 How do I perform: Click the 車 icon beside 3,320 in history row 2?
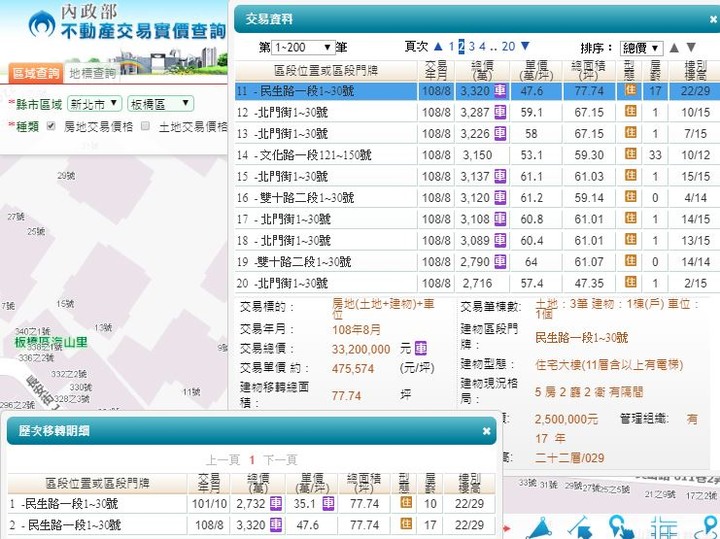tap(276, 524)
